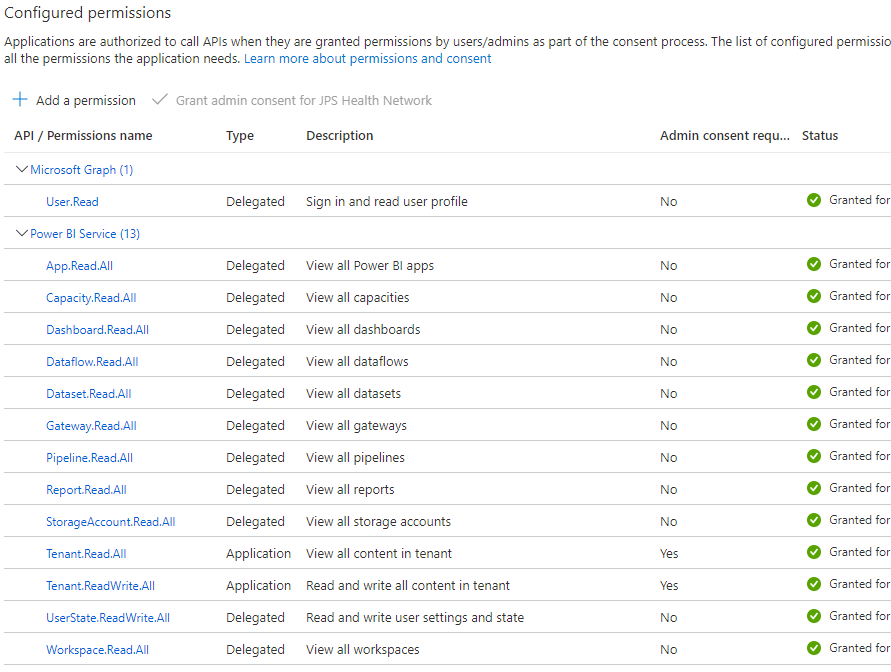Click the Status column header
Screen dimensions: 891x672
tap(820, 136)
